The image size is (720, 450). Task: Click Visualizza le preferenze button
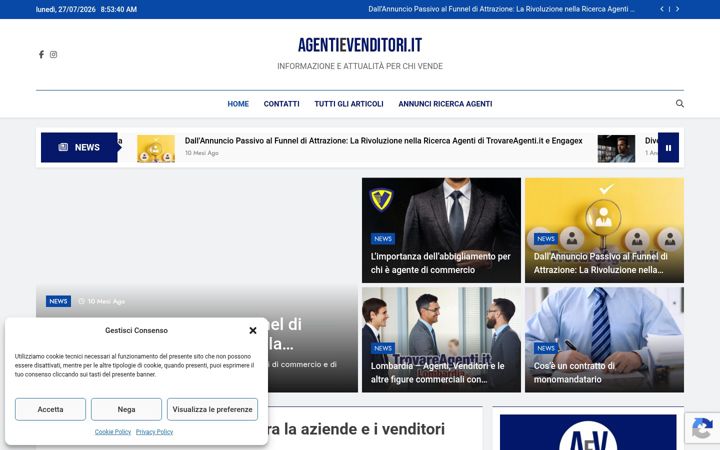(x=213, y=410)
